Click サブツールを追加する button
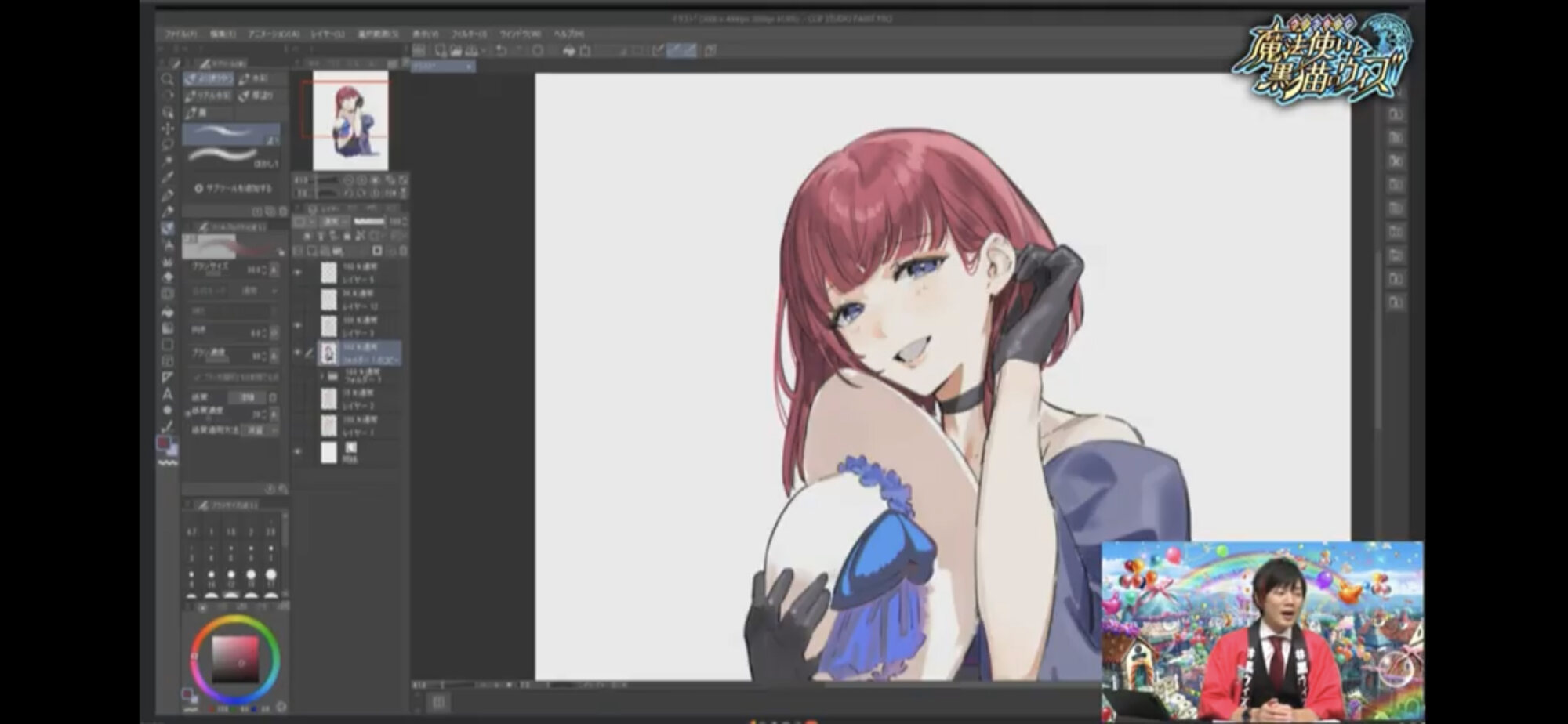 233,188
